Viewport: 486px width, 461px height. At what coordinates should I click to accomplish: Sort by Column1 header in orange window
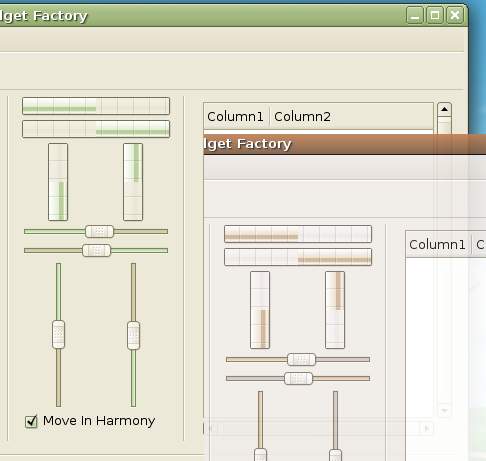pyautogui.click(x=438, y=244)
